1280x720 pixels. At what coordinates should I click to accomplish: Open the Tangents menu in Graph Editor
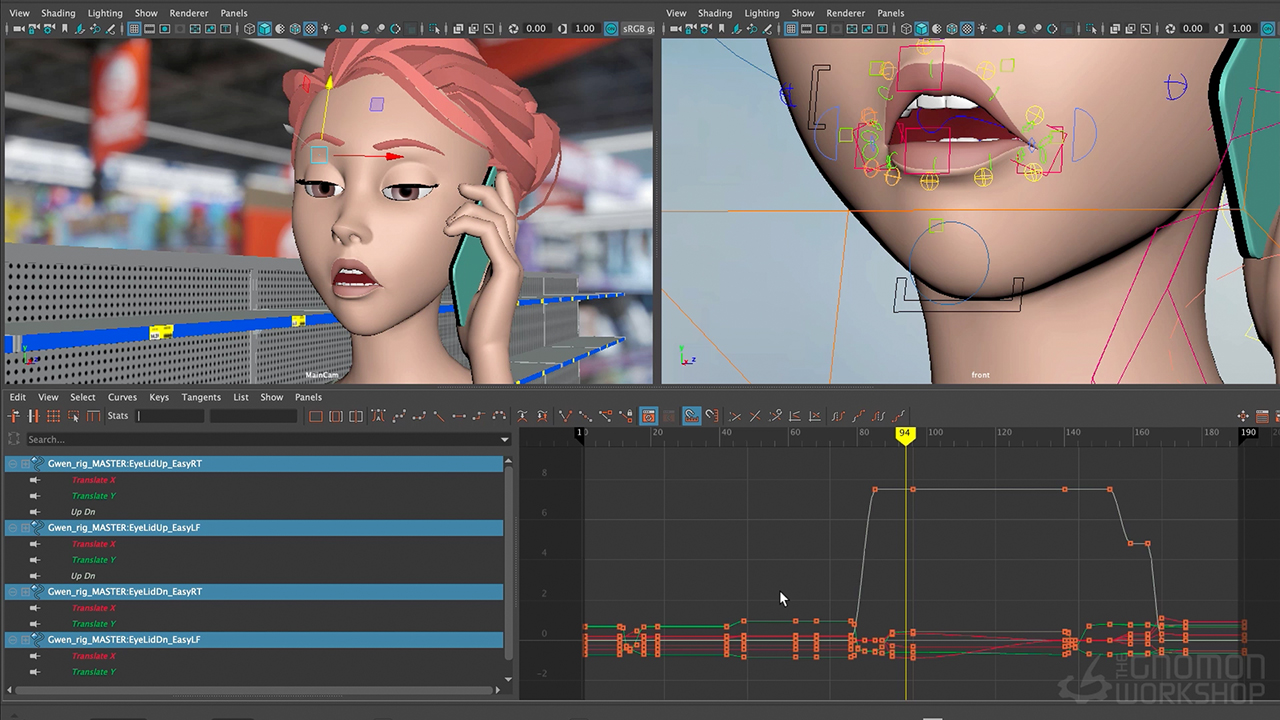pyautogui.click(x=201, y=397)
